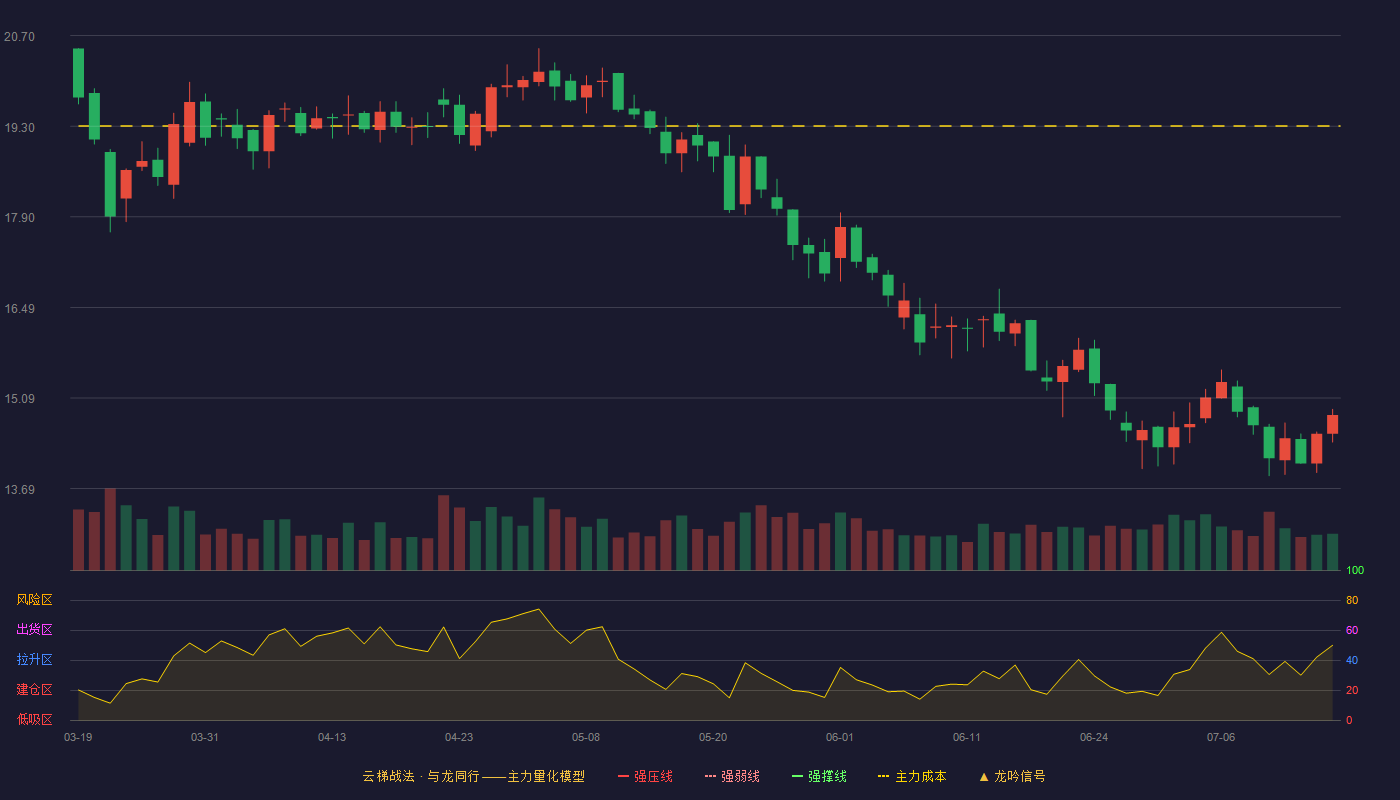Screen dimensions: 1400x800
Task: Click the pink dashed 强弱线 legend icon
Action: click(711, 776)
